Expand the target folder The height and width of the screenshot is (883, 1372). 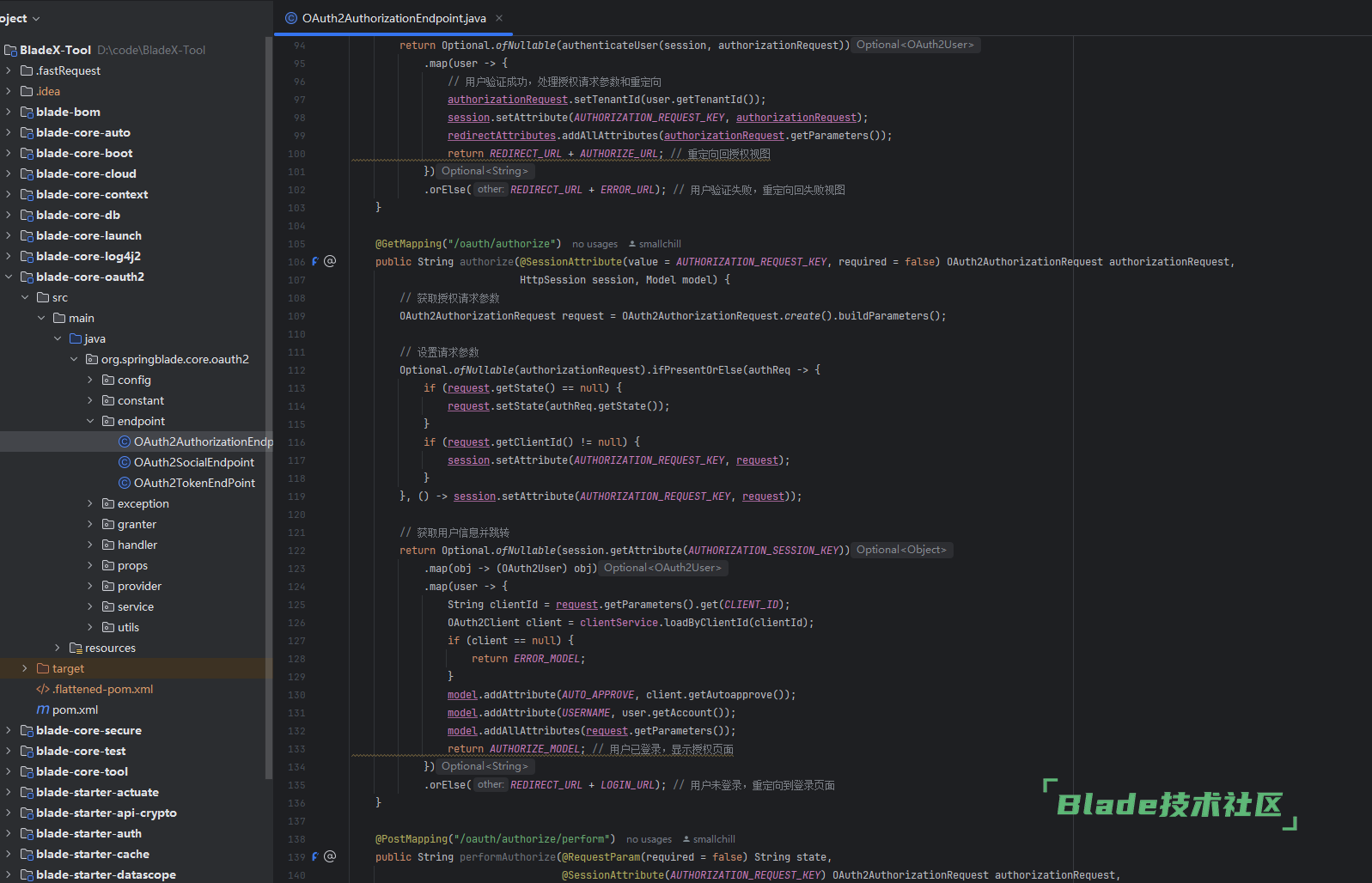(x=25, y=668)
